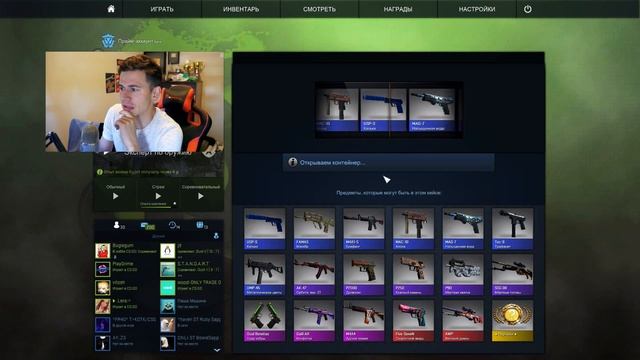Click the power quit icon
The image size is (640, 360).
(528, 9)
